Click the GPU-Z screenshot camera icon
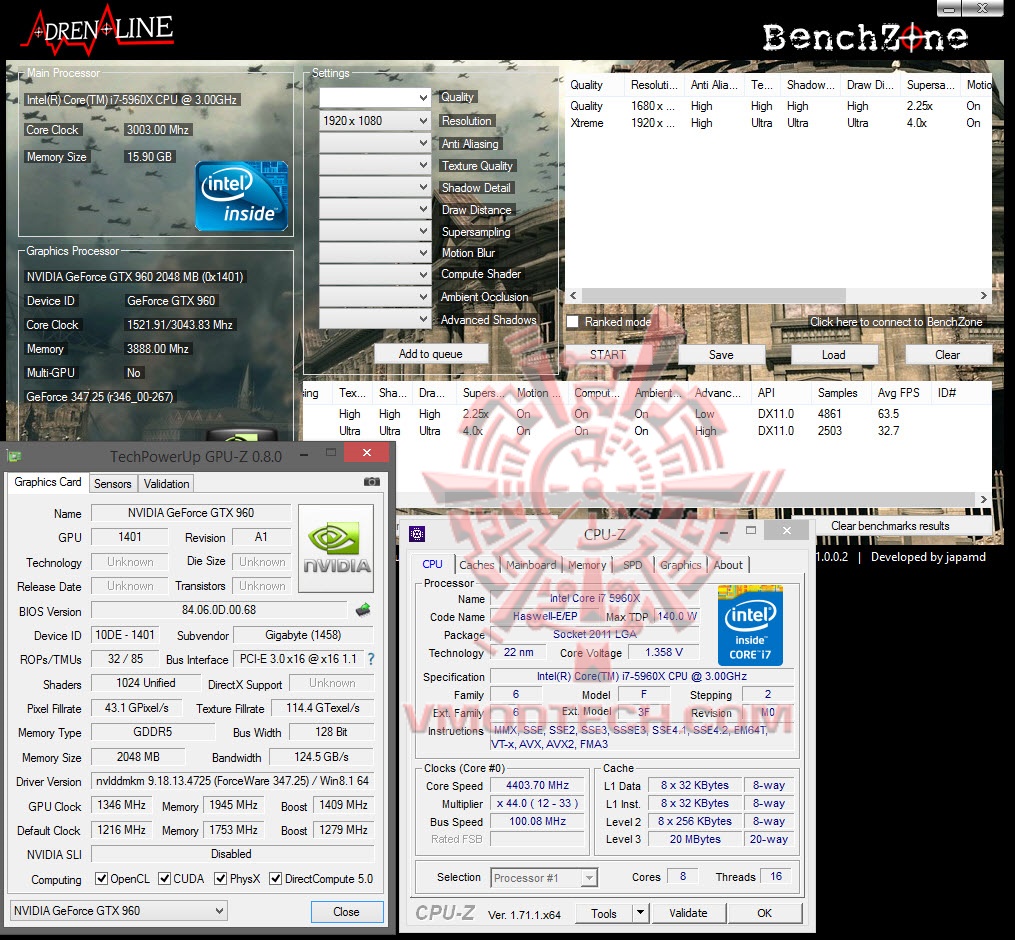1015x940 pixels. click(372, 482)
